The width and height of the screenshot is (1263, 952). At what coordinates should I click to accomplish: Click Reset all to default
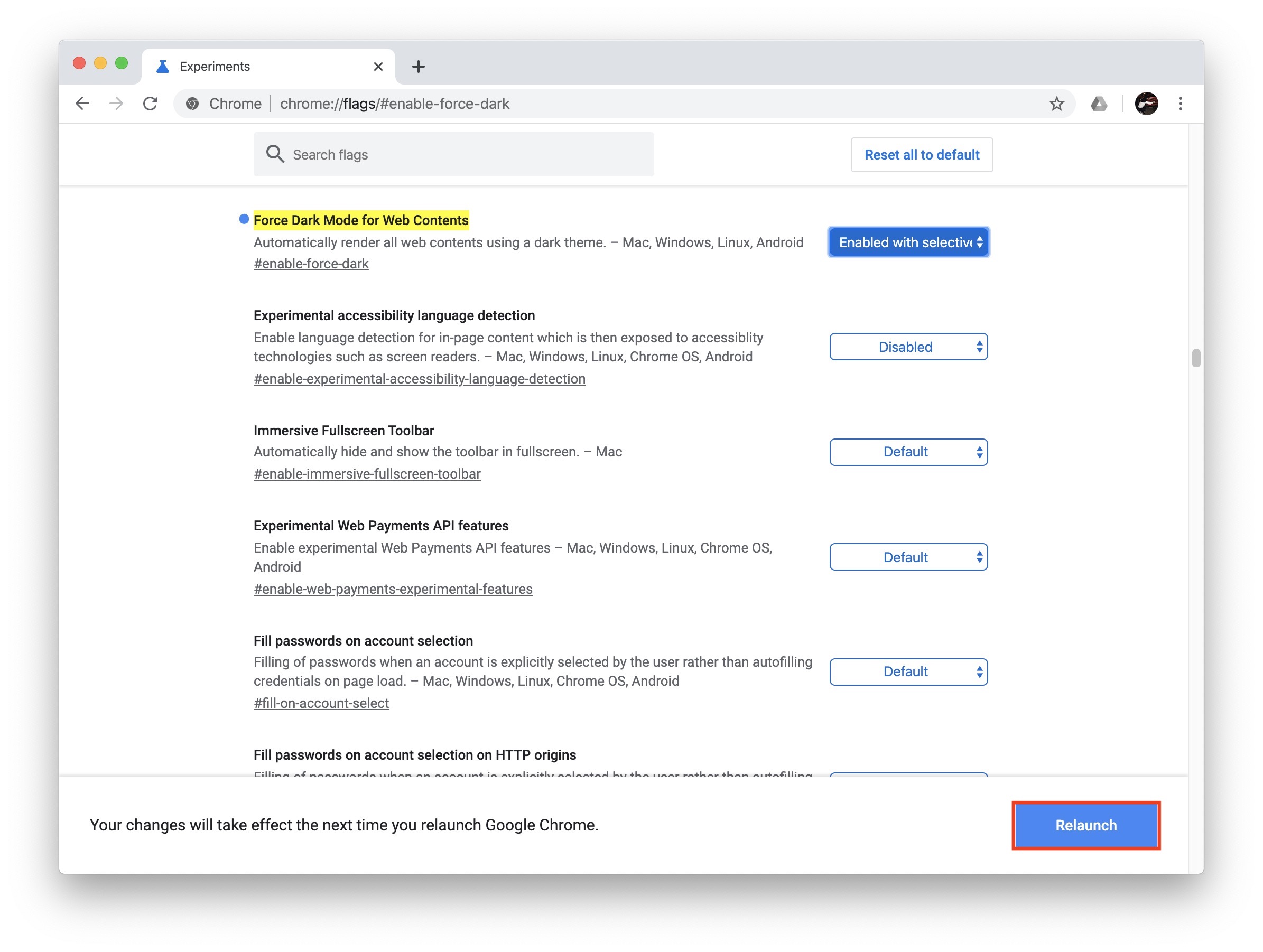(x=922, y=155)
